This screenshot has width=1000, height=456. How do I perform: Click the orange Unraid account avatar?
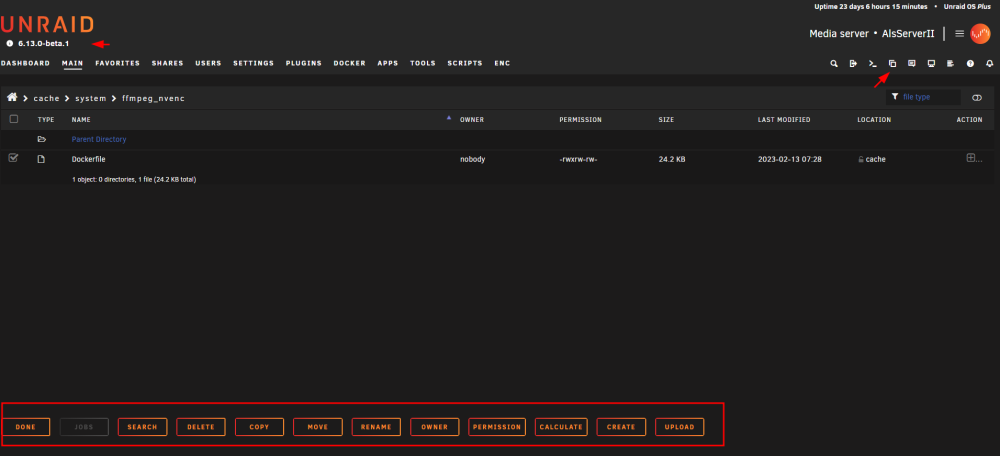tap(980, 34)
